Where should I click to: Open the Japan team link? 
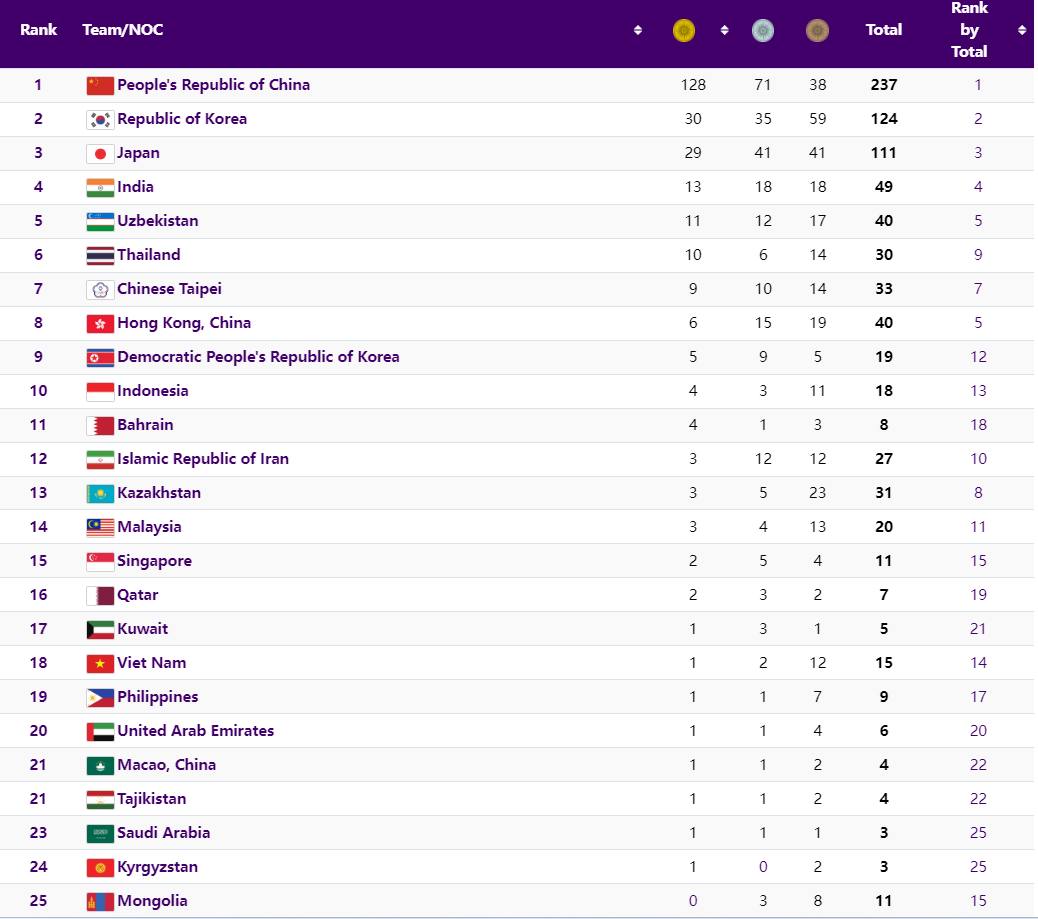138,153
